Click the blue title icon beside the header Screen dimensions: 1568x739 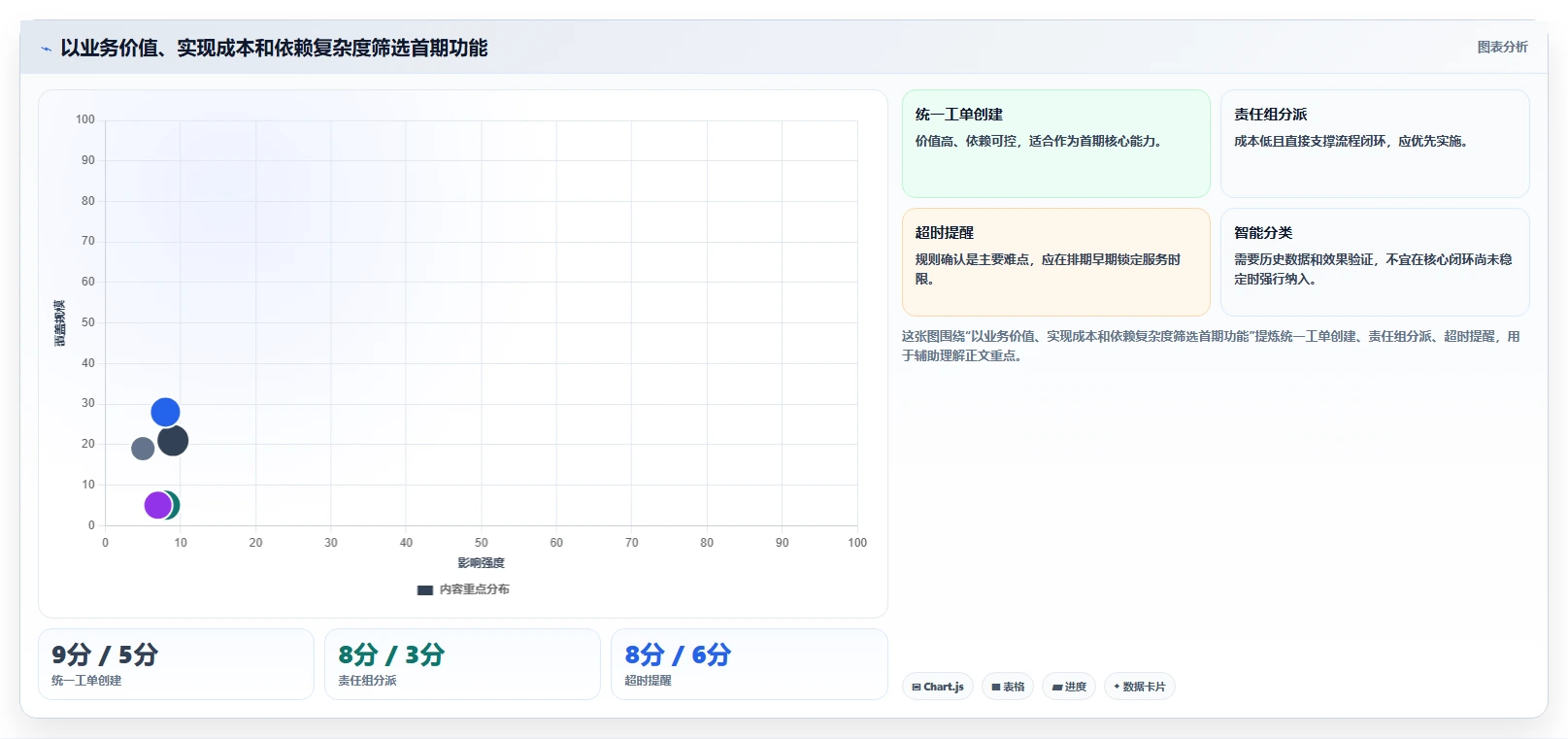pos(46,49)
